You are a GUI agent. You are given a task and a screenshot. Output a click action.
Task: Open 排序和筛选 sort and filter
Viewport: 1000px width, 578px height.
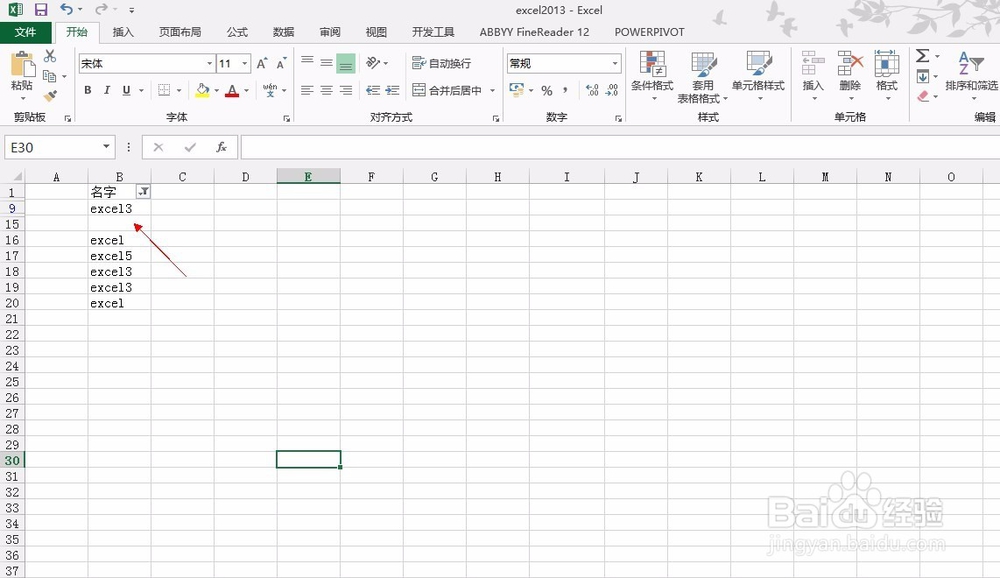[971, 77]
